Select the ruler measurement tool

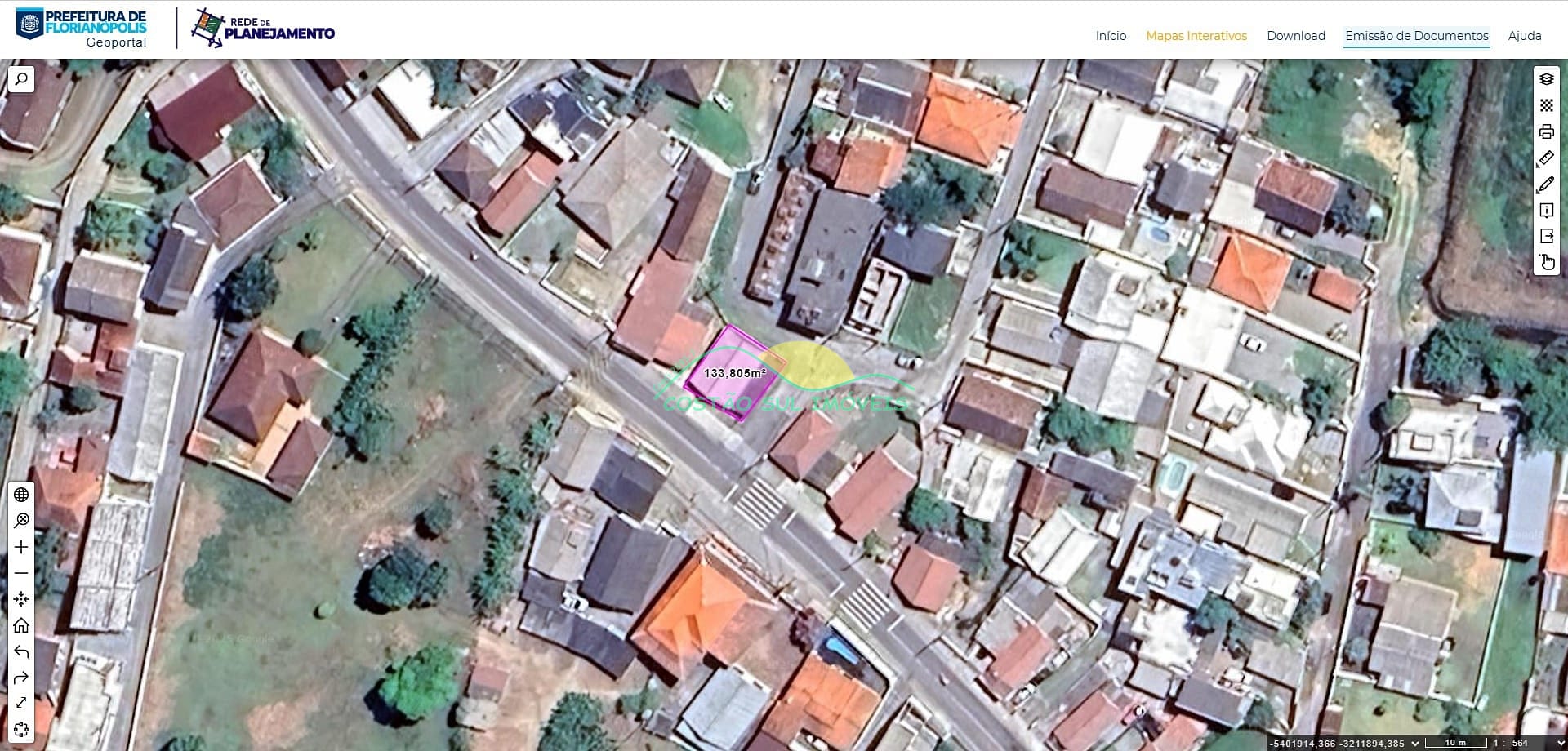point(1546,158)
